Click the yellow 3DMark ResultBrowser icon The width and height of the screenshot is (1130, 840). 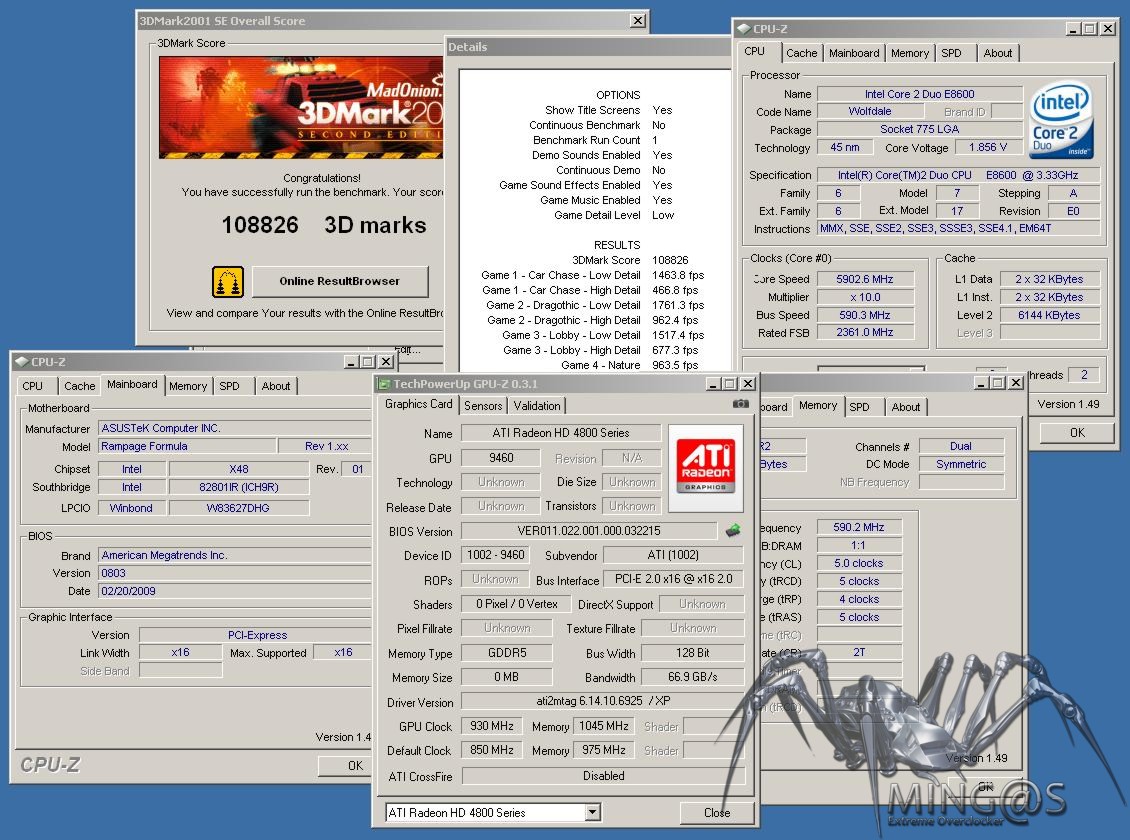coord(228,282)
